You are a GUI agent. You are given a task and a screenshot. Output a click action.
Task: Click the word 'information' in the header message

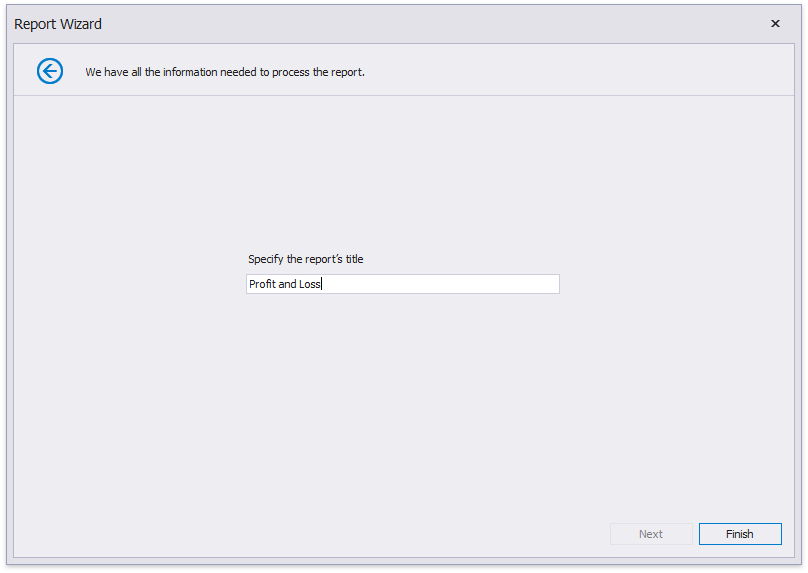point(187,72)
